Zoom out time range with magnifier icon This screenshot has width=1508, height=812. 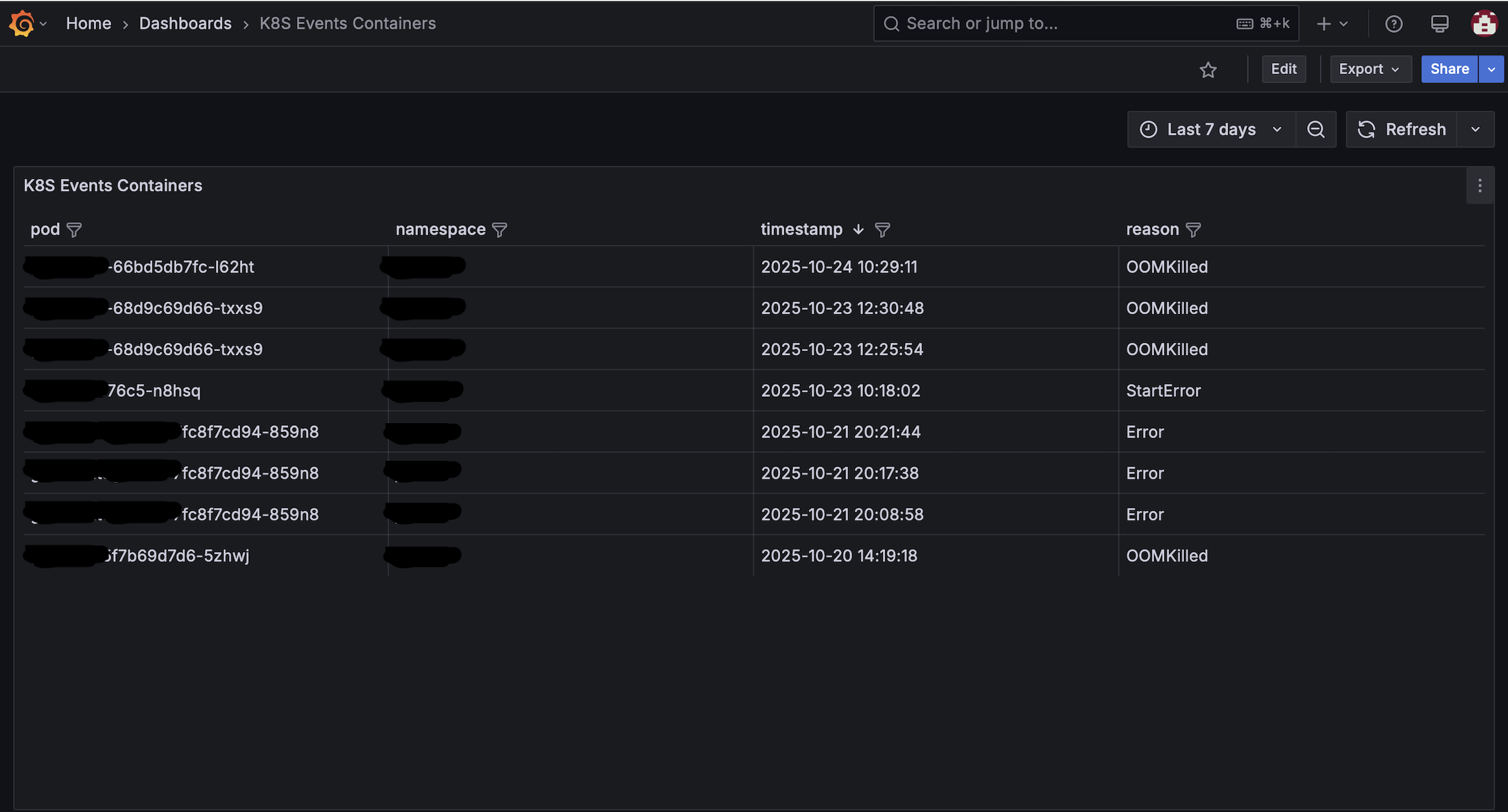[1316, 130]
